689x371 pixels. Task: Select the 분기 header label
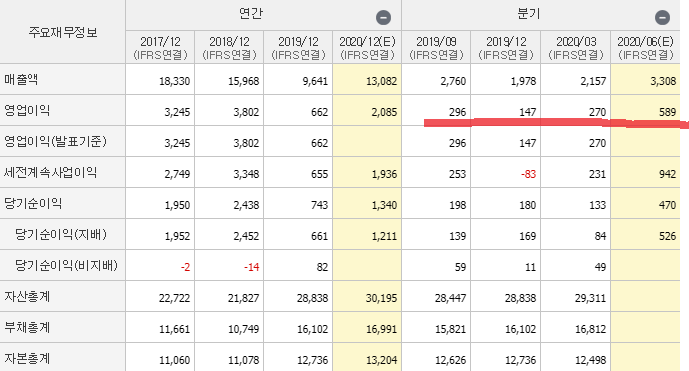[x=529, y=14]
